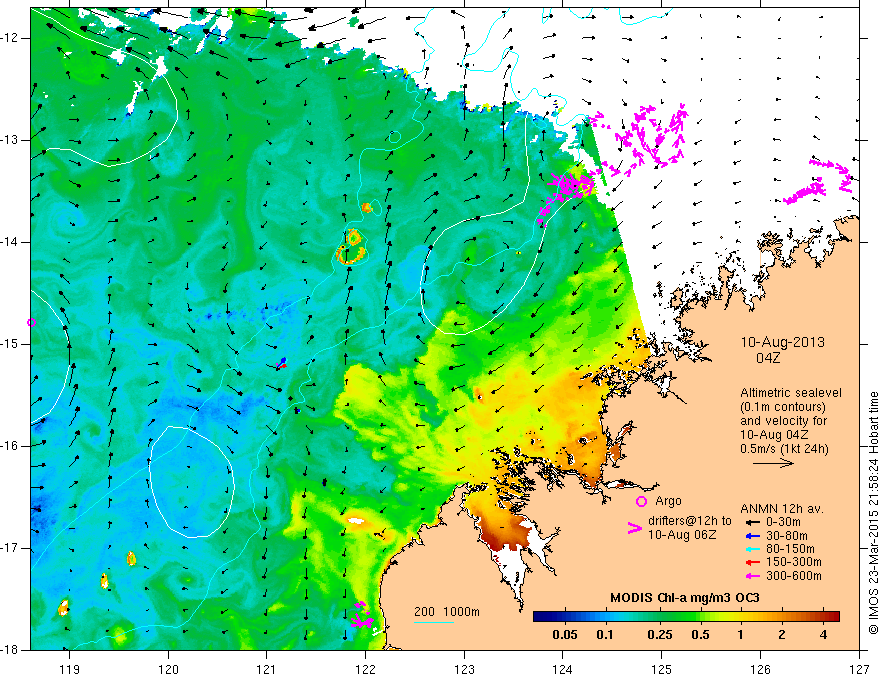Click the longitude axis label '121'
880x680 pixels.
[x=267, y=669]
